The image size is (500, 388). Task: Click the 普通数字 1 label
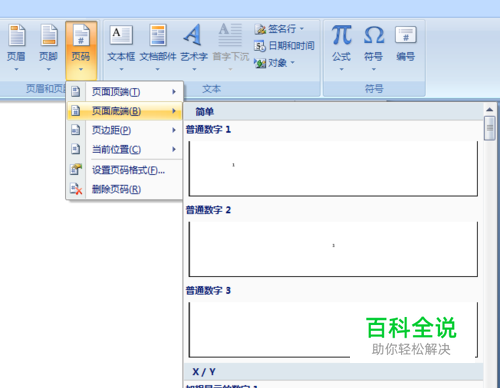coord(208,129)
